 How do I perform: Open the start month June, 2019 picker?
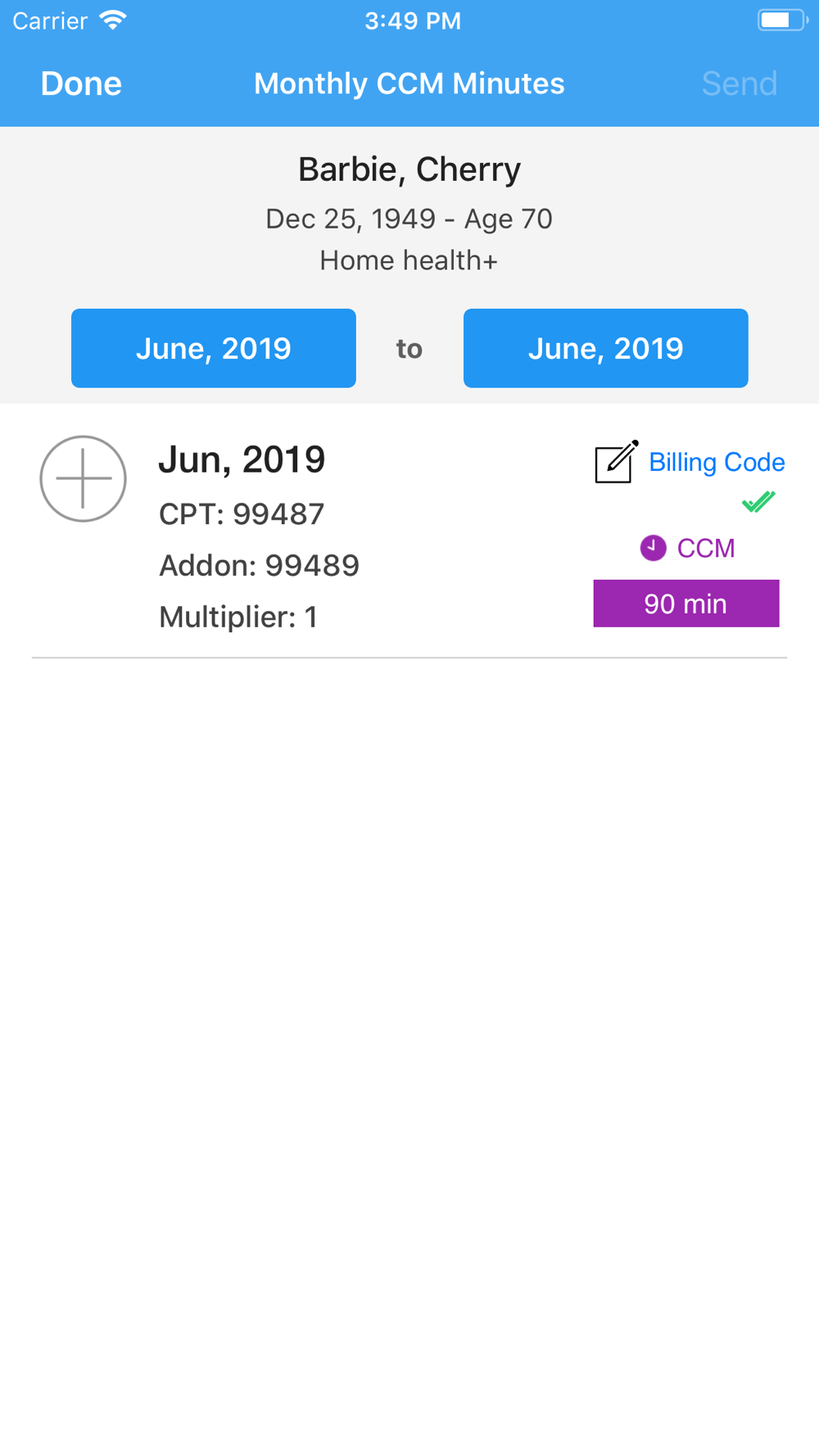point(214,348)
